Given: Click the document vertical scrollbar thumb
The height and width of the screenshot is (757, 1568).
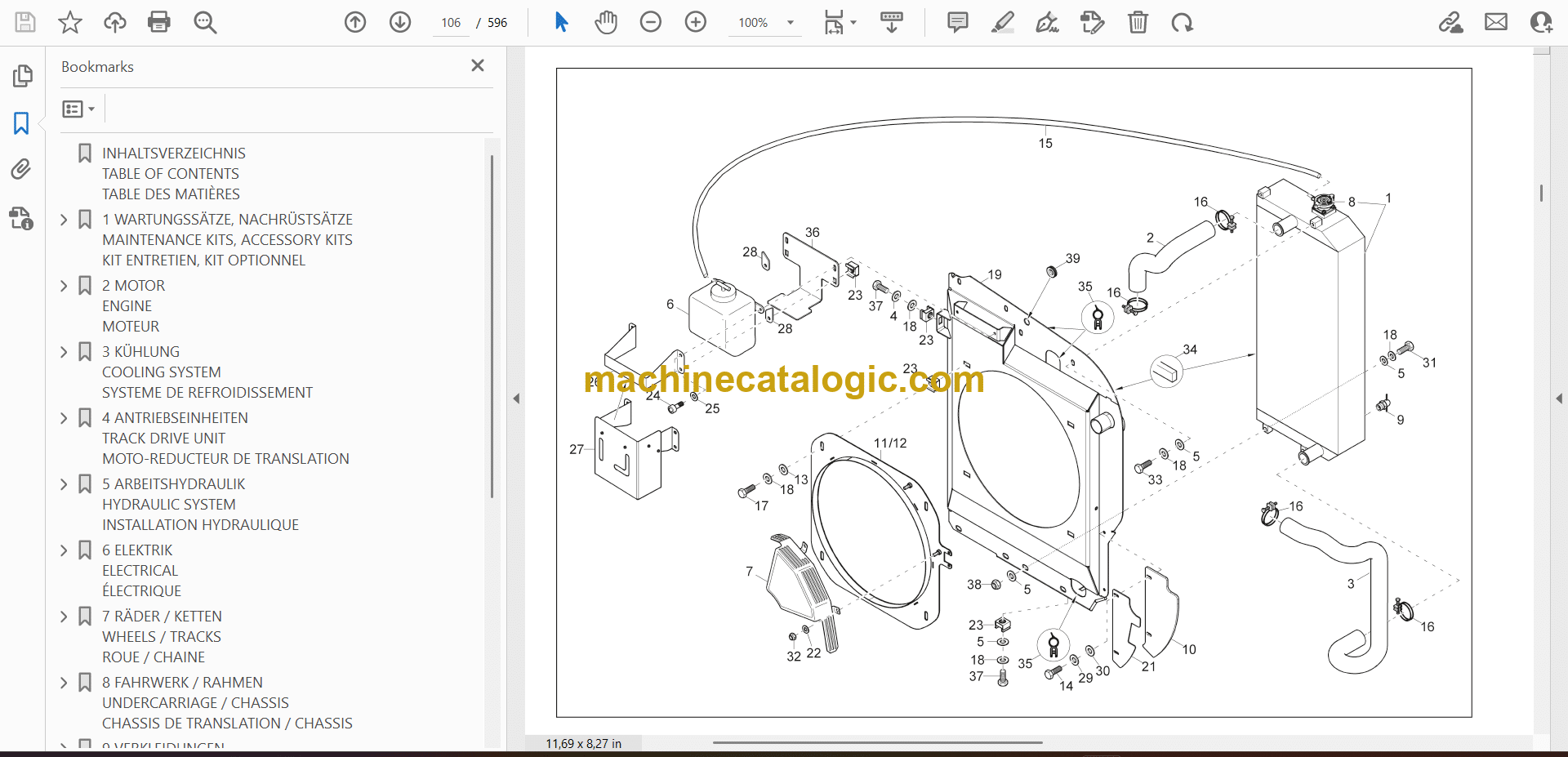Looking at the screenshot, I should [1541, 193].
